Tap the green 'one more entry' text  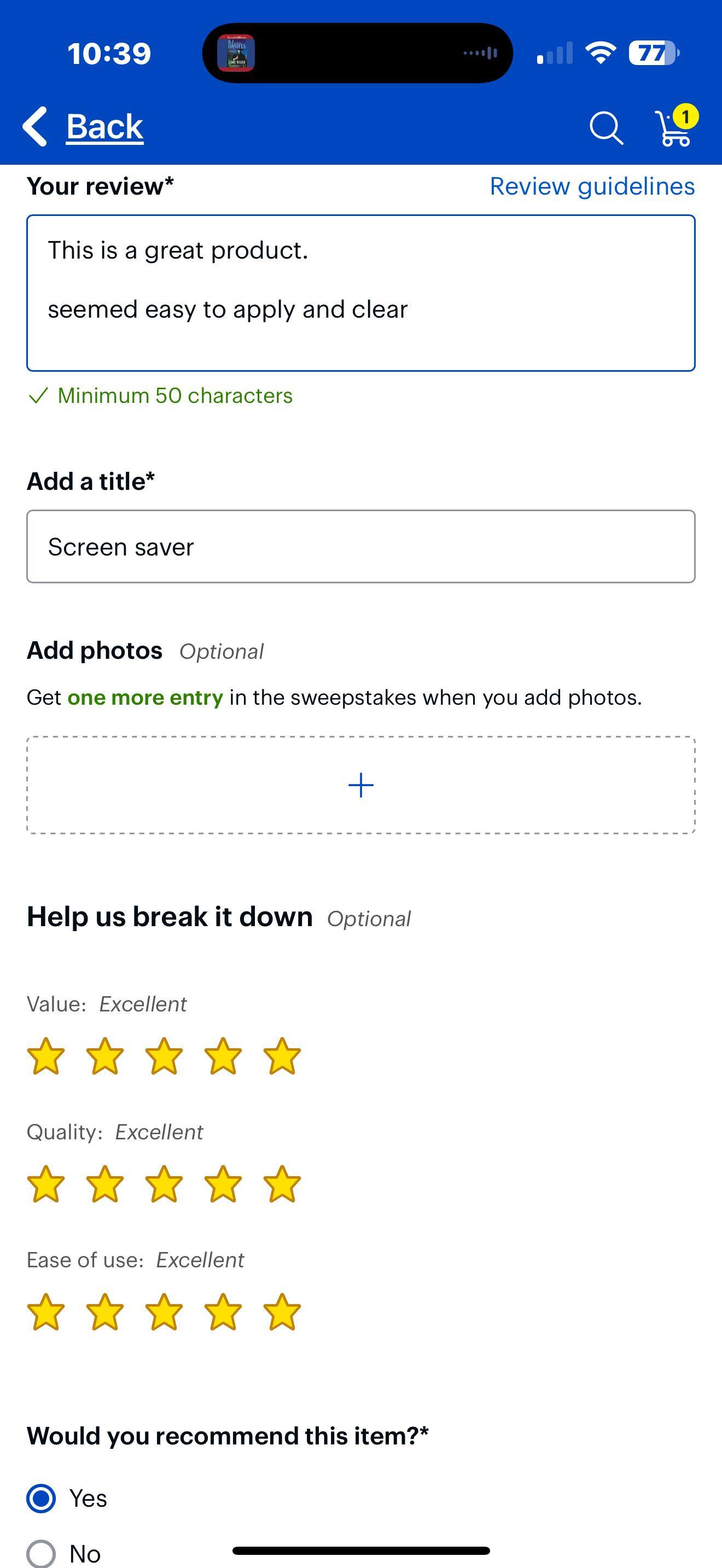pos(145,698)
